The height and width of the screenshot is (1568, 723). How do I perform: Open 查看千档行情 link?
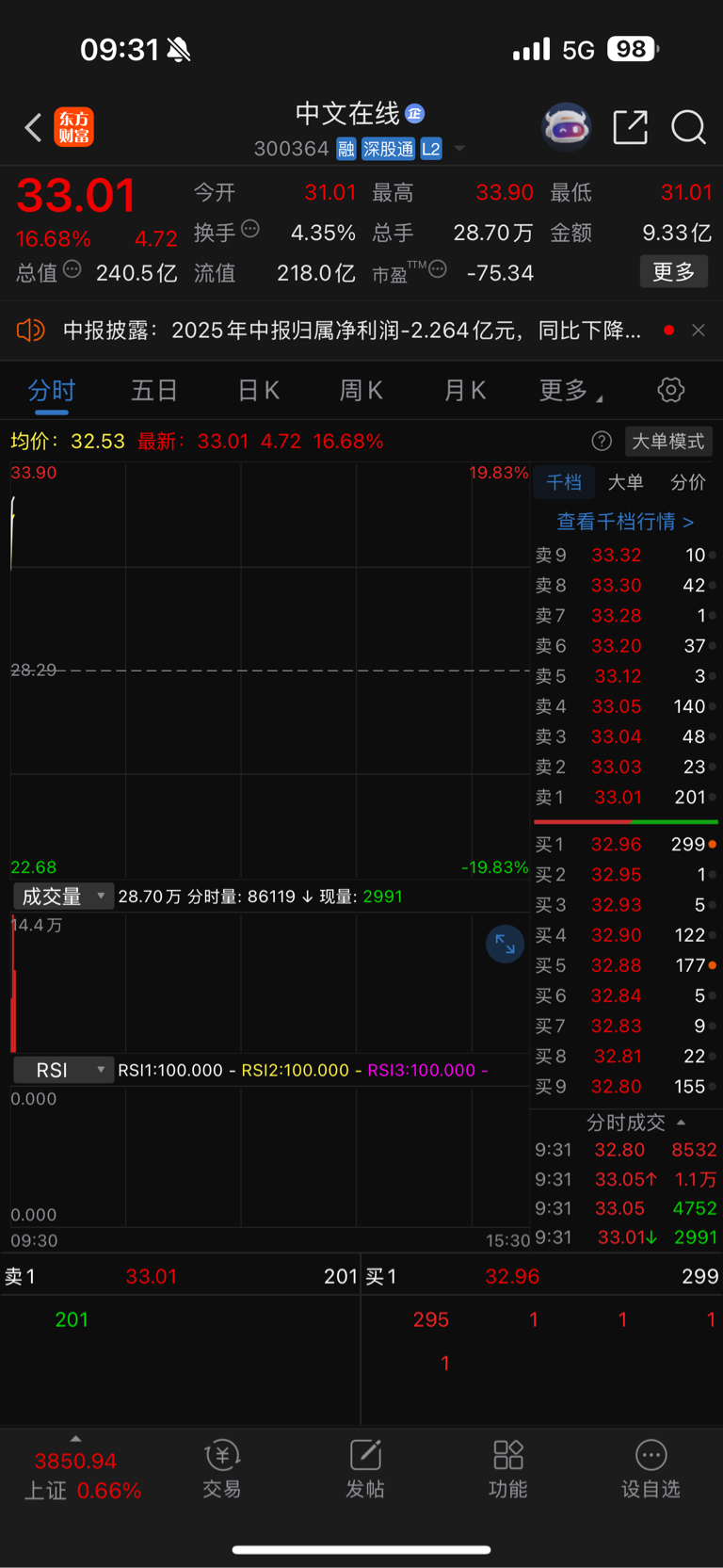[x=625, y=521]
